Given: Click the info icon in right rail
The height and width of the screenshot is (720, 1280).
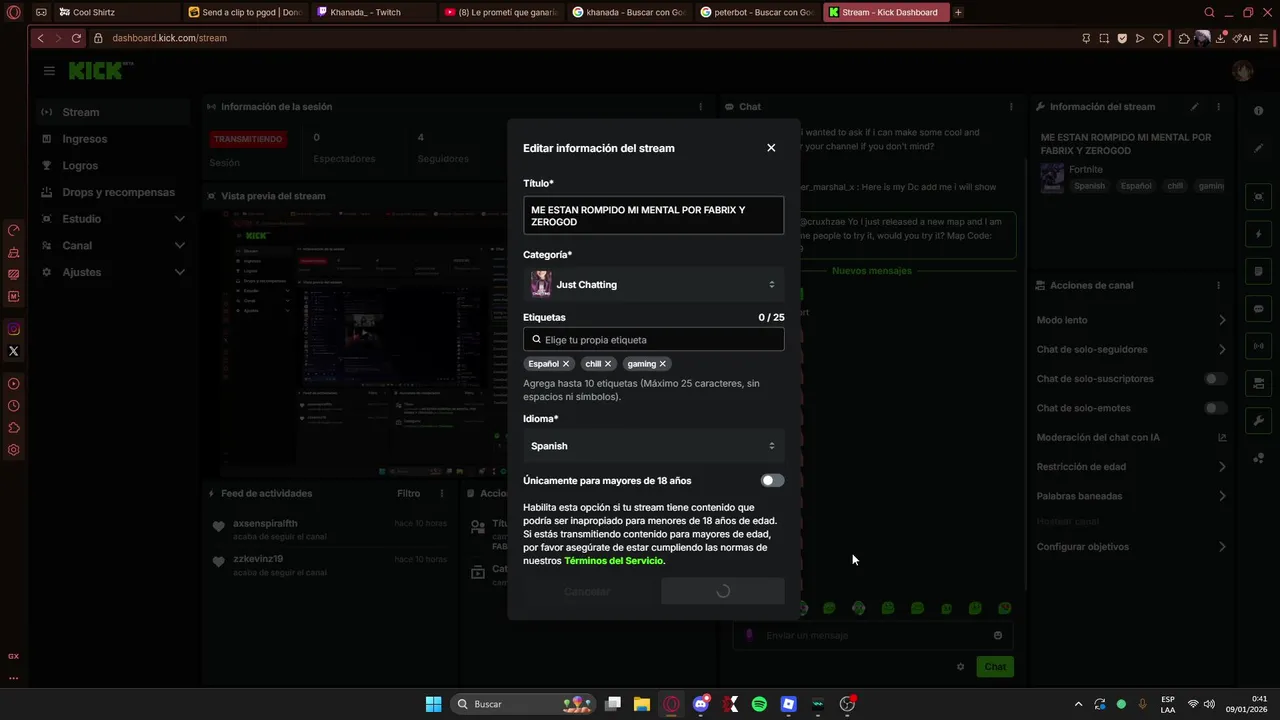Looking at the screenshot, I should point(1258,111).
